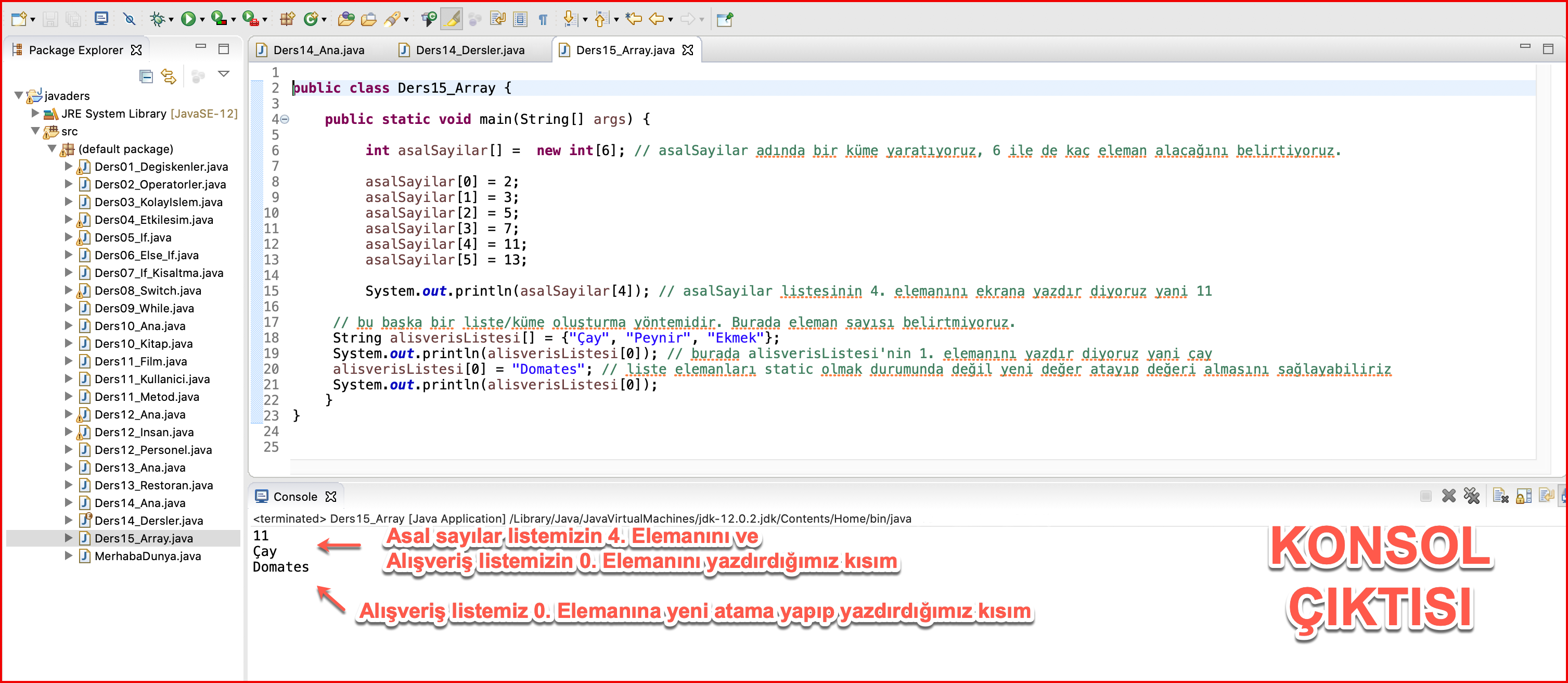This screenshot has width=1568, height=683.
Task: Maximize the Package Explorer panel
Action: 223,49
